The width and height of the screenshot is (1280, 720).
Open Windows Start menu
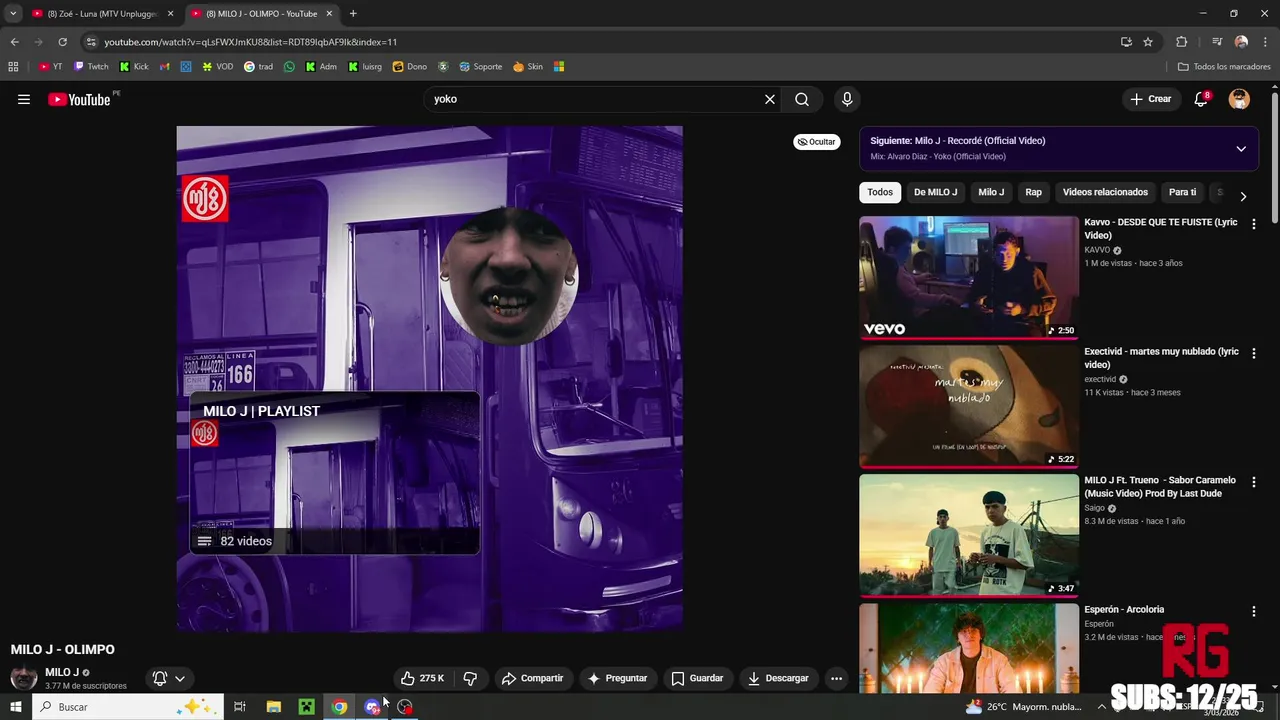click(x=15, y=707)
